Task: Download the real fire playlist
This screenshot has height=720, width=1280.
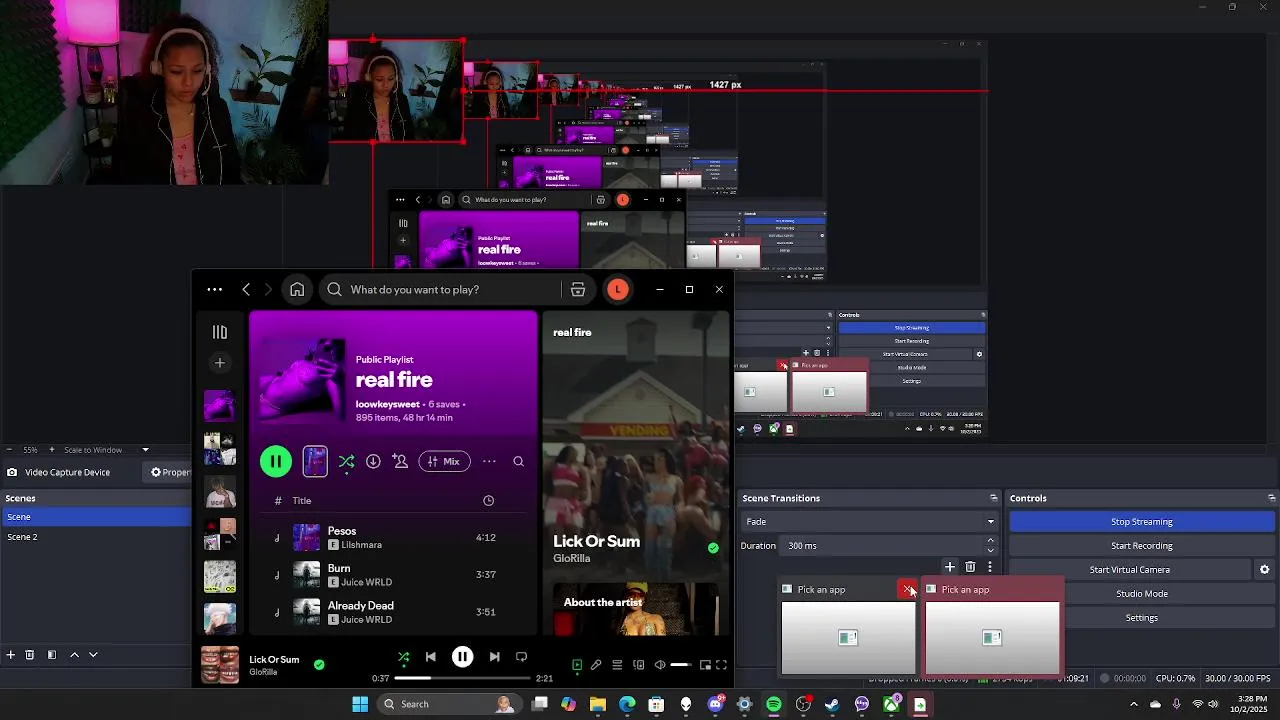Action: [373, 461]
